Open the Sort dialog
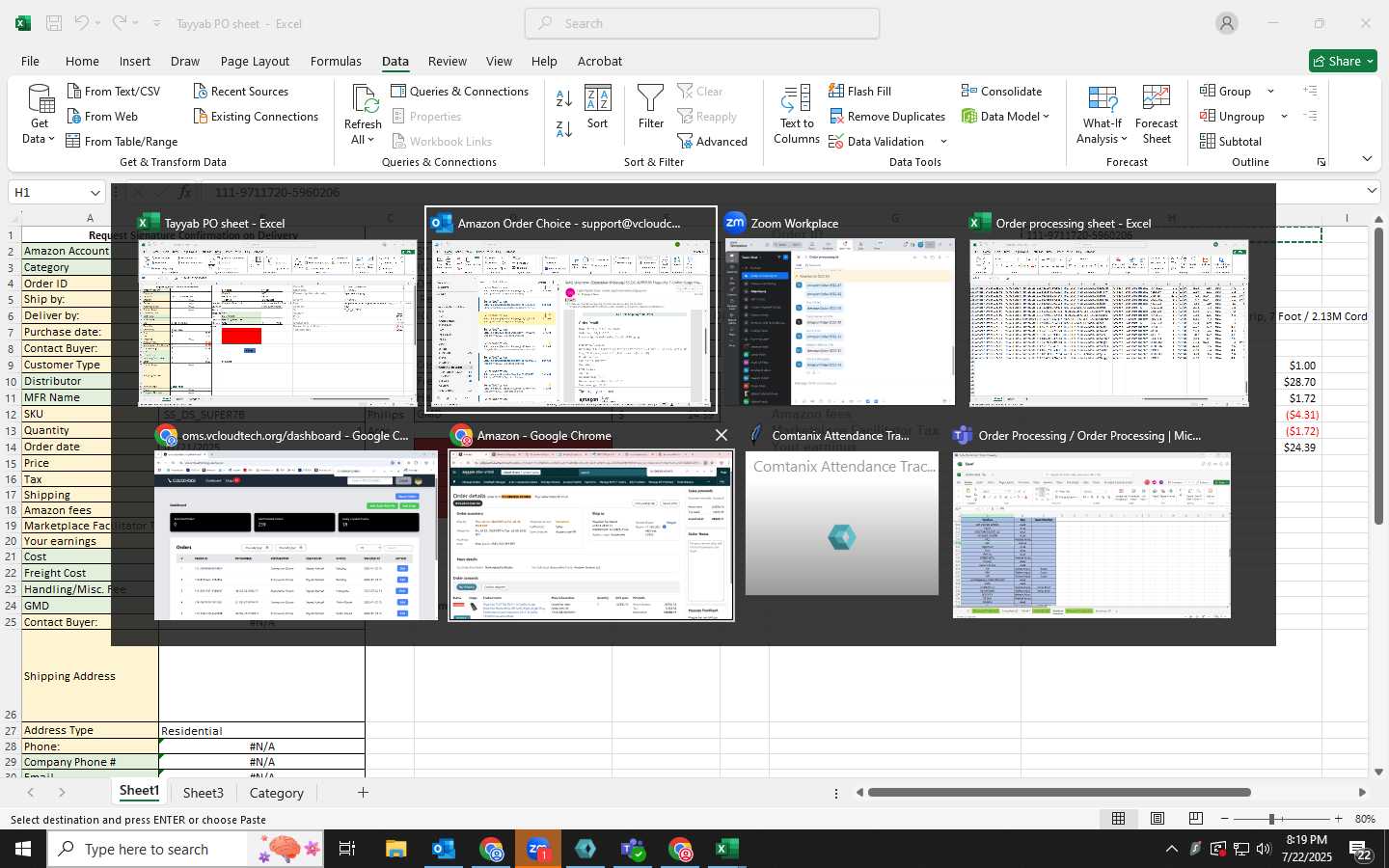 [598, 107]
